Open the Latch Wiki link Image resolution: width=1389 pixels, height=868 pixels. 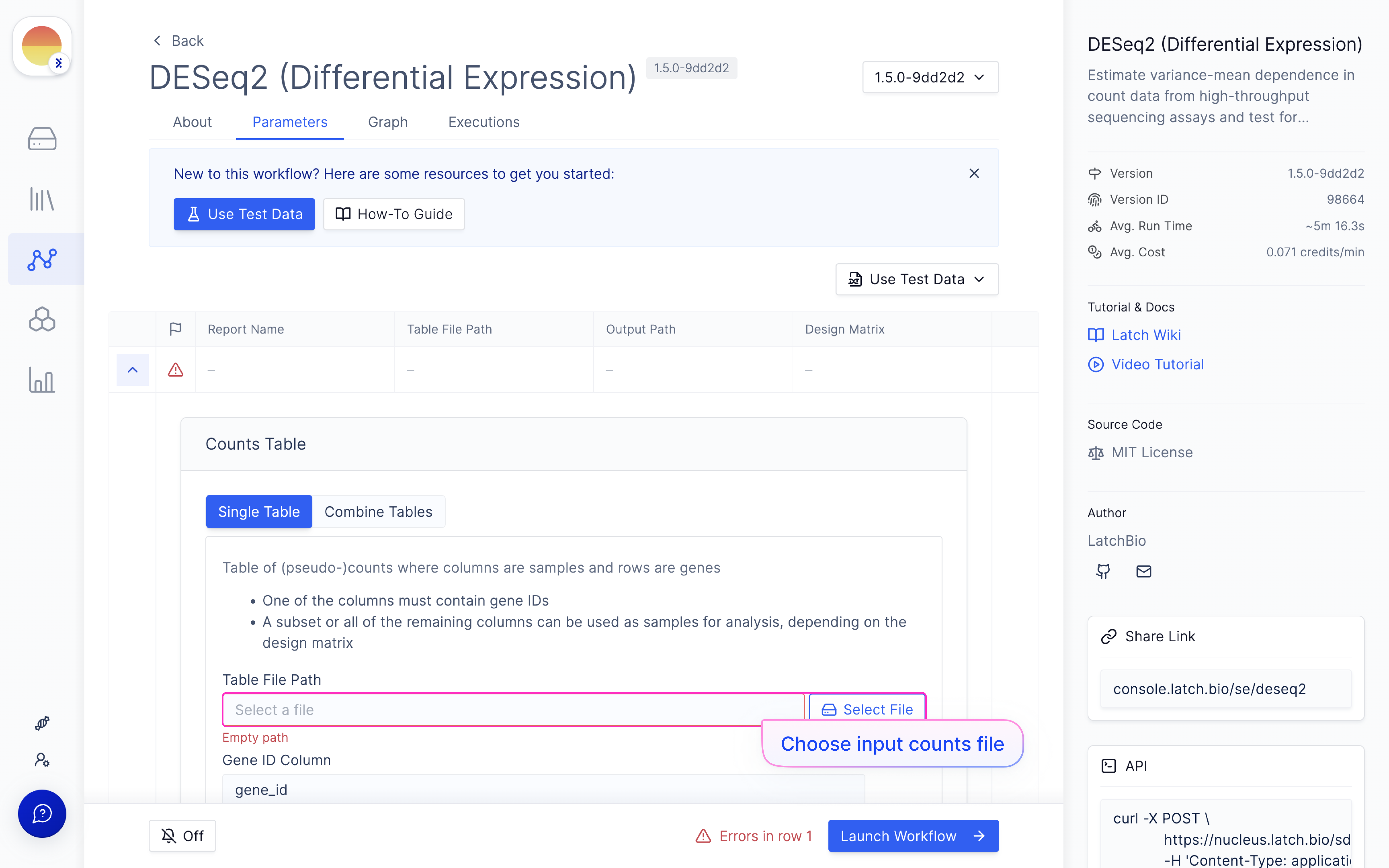[1146, 335]
